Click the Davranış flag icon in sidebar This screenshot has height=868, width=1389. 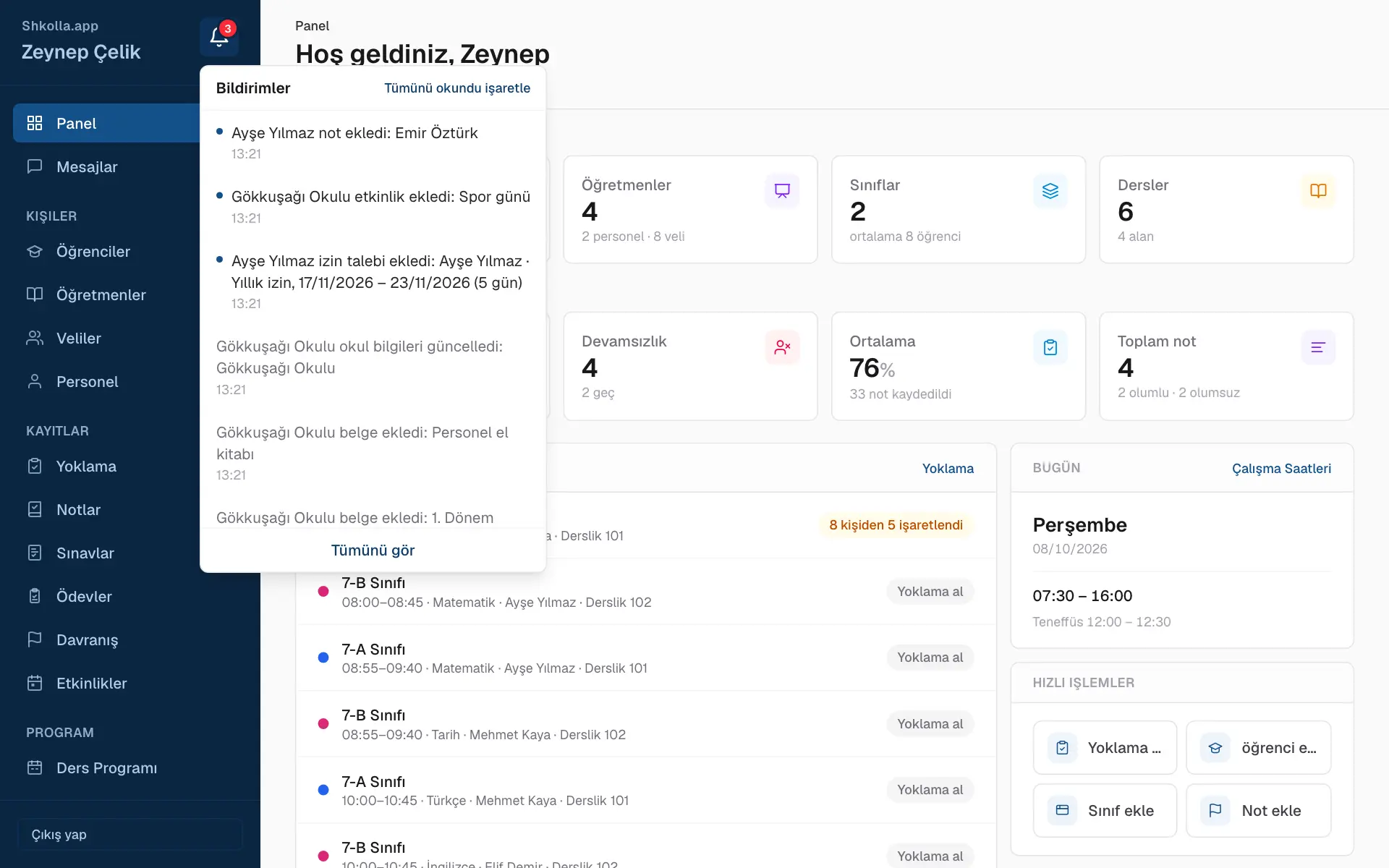(35, 639)
